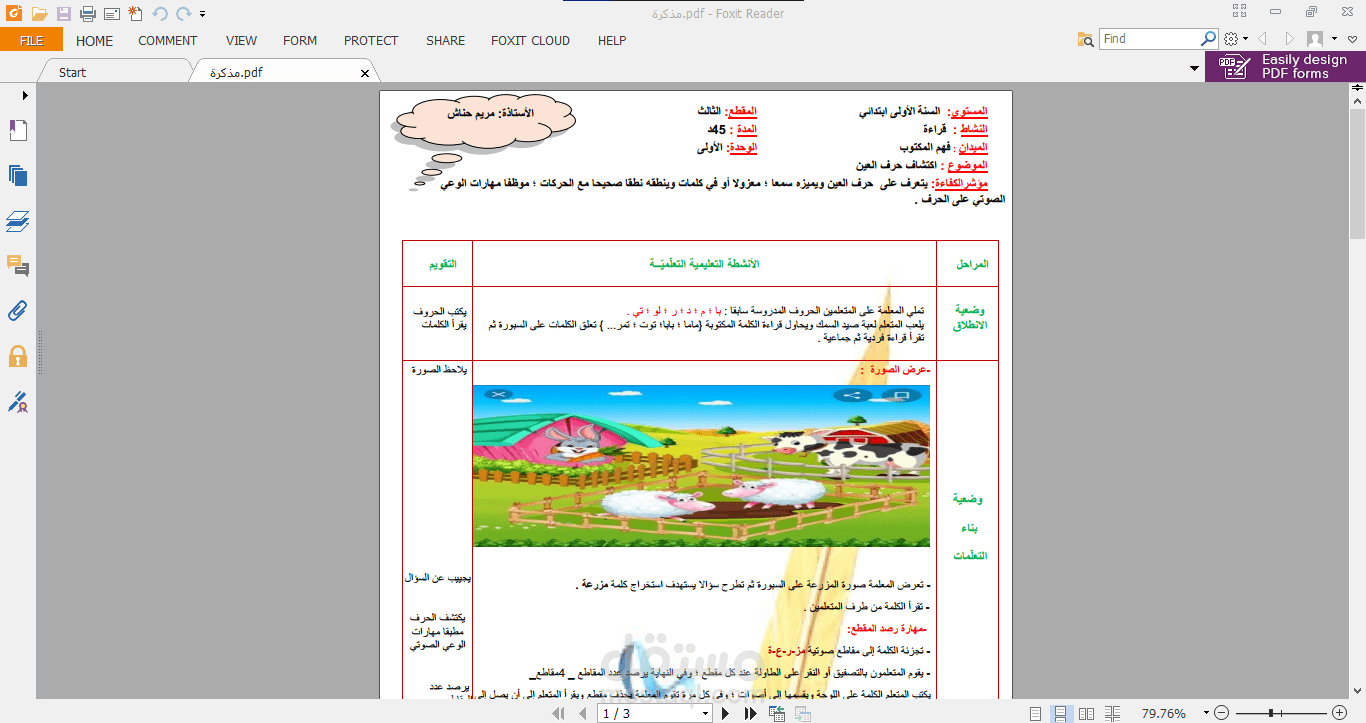Open the Attachments panel
1366x723 pixels.
(16, 311)
